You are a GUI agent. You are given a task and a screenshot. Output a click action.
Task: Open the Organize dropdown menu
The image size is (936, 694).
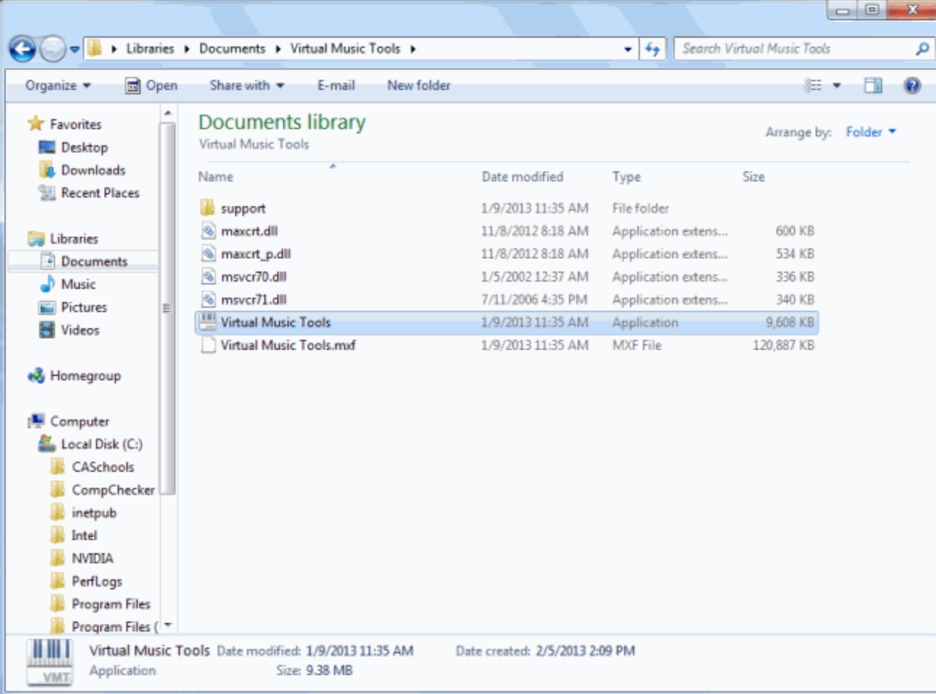58,86
